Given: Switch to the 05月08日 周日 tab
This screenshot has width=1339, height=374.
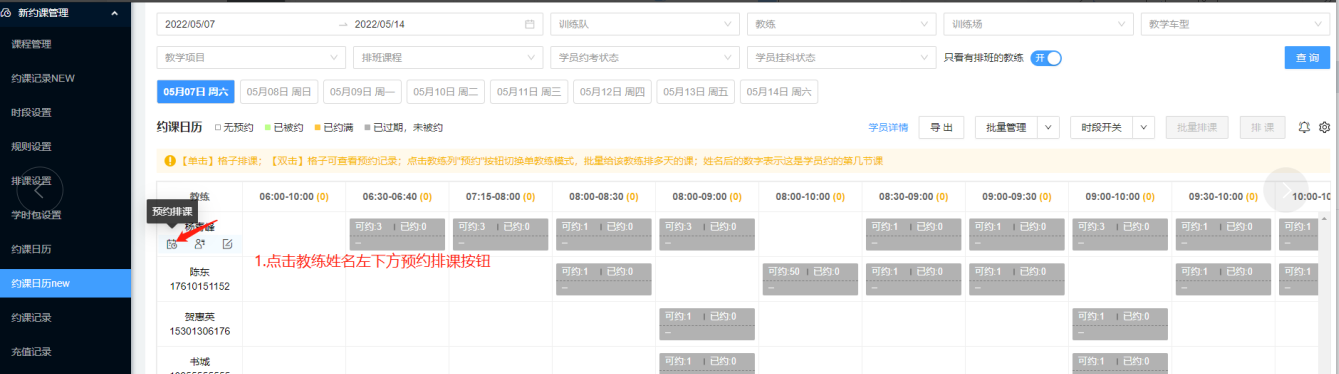Looking at the screenshot, I should pos(279,92).
